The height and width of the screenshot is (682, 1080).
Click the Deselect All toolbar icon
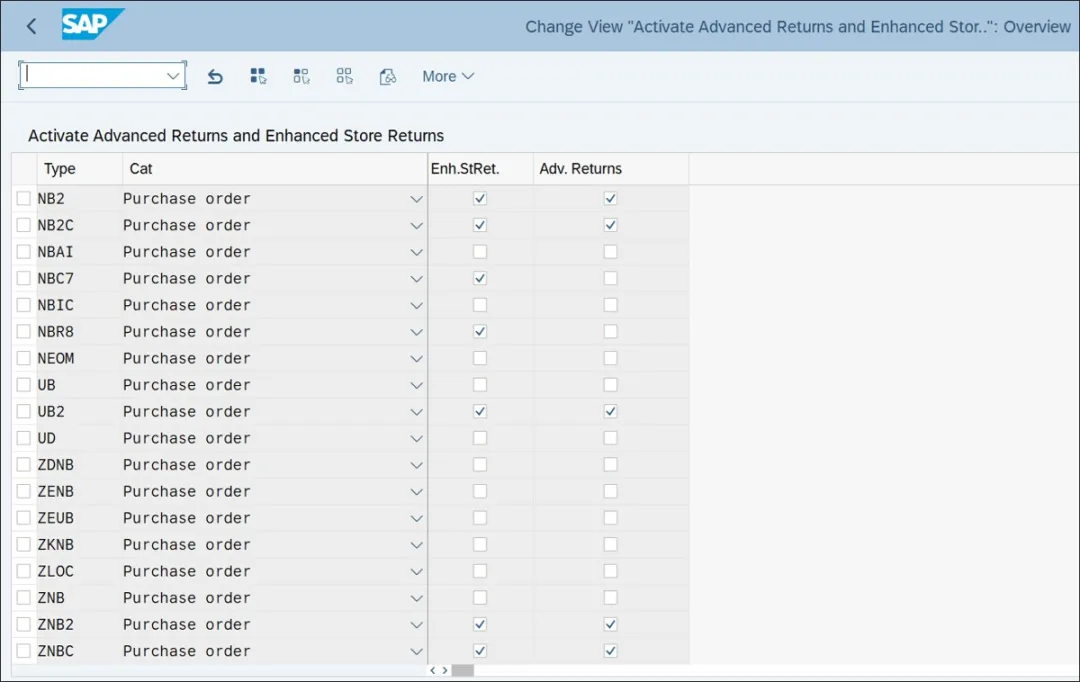point(345,76)
